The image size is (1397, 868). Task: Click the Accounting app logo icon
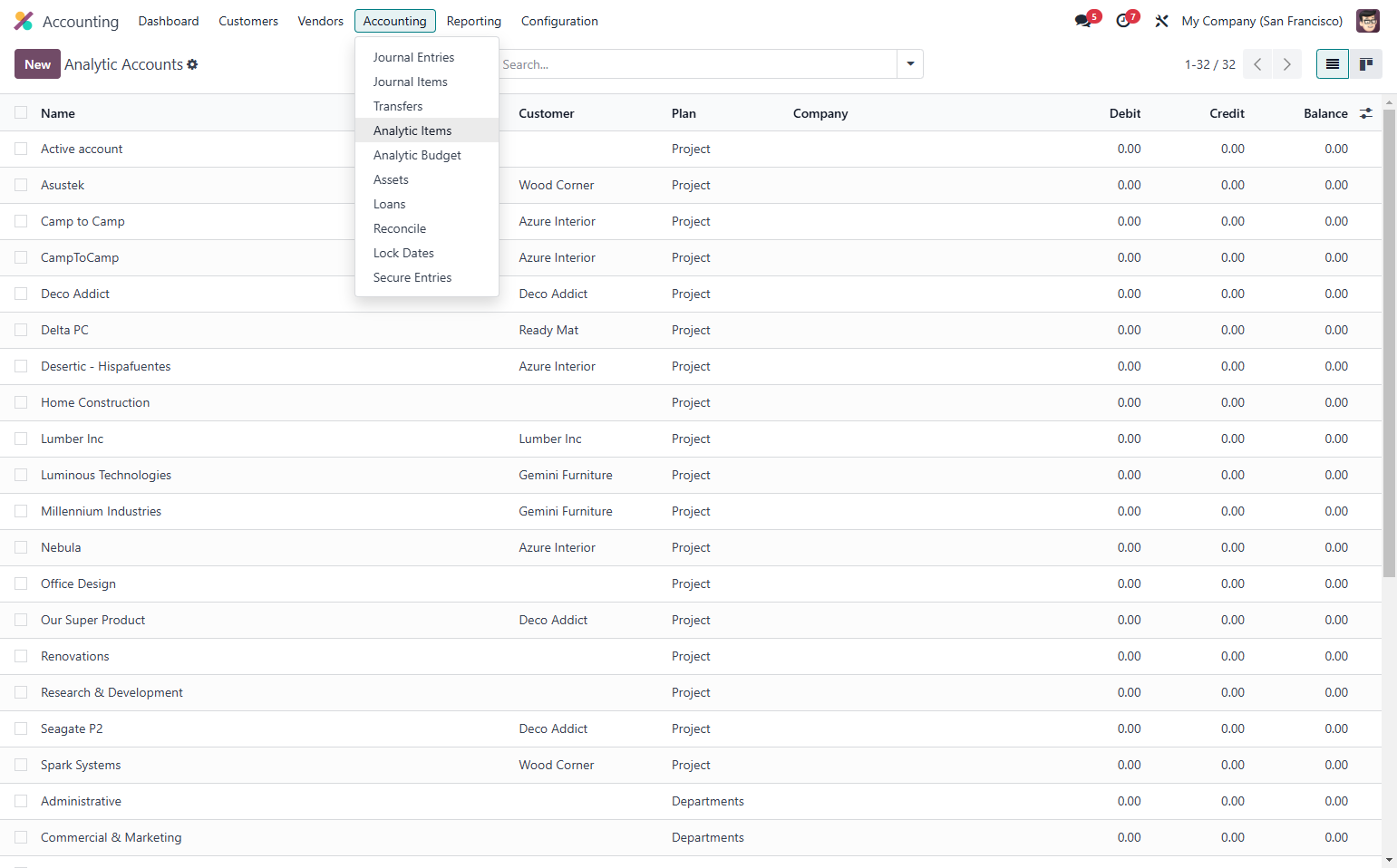tap(24, 21)
